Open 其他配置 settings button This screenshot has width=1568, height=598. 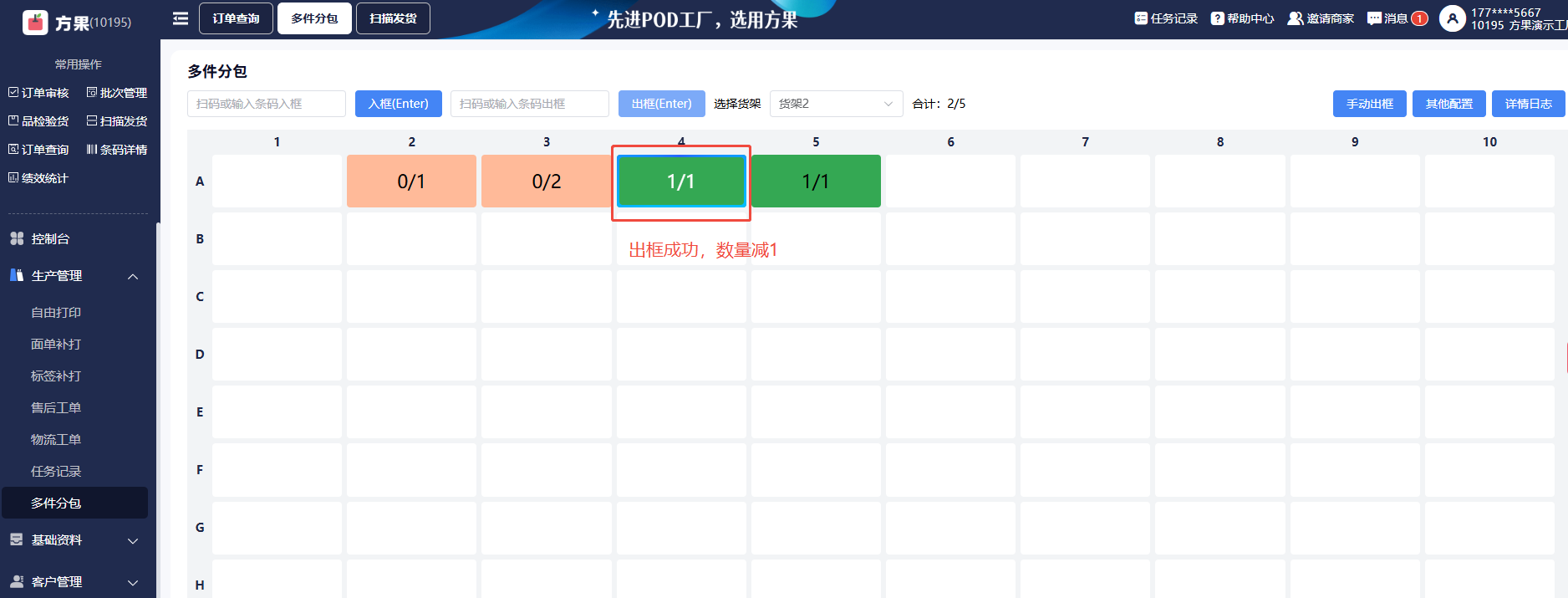point(1449,104)
